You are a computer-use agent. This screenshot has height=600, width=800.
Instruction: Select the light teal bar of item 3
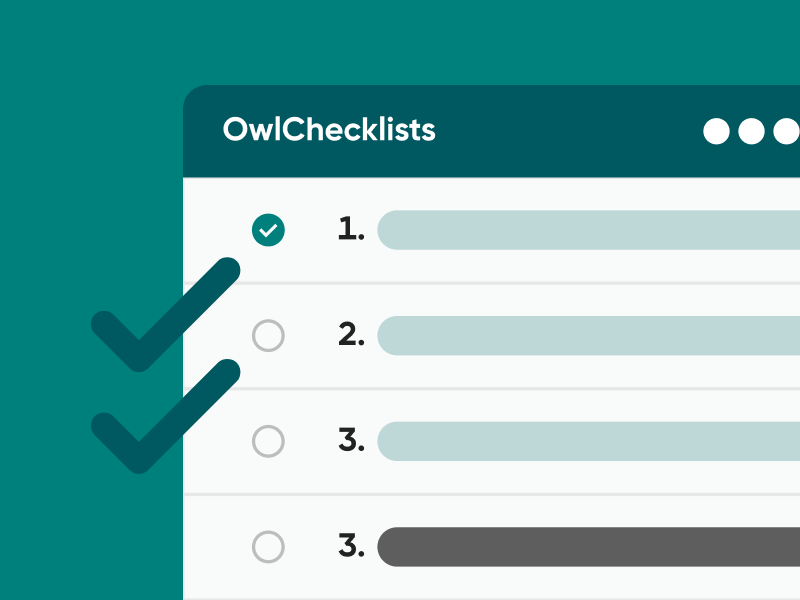pyautogui.click(x=588, y=441)
